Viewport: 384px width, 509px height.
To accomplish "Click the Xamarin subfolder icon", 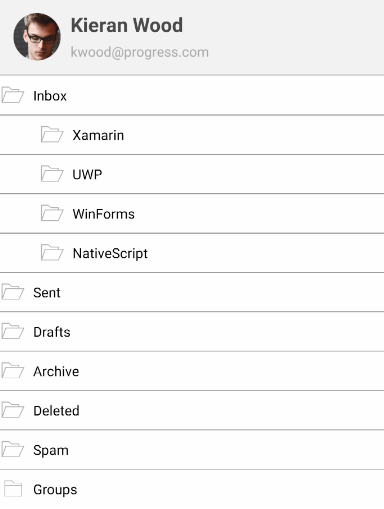I will pyautogui.click(x=52, y=134).
